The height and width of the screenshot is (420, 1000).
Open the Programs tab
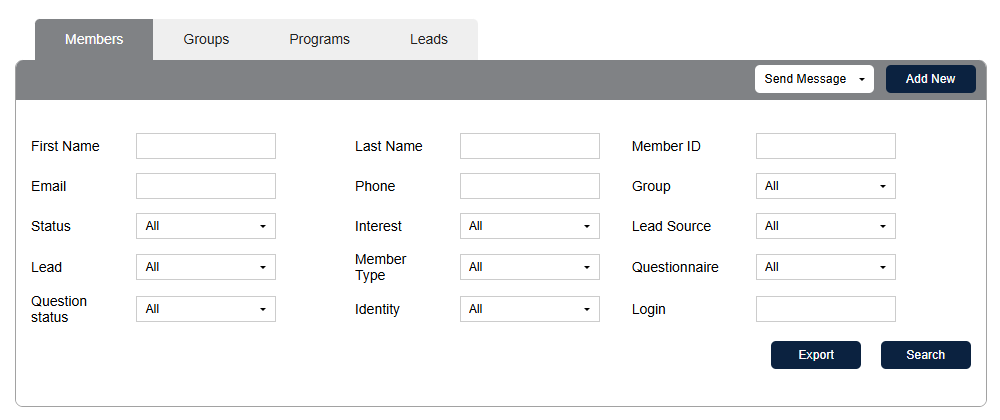[x=319, y=40]
